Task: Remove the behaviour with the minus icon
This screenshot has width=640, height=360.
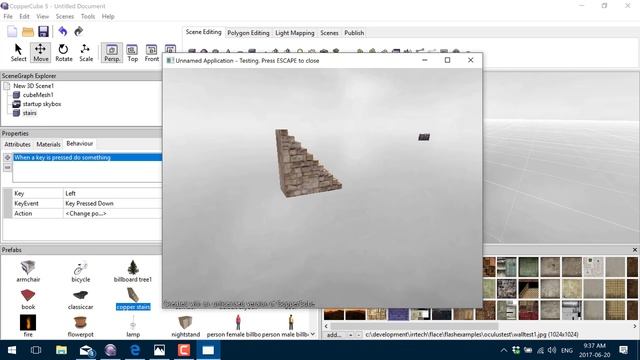Action: 7,167
